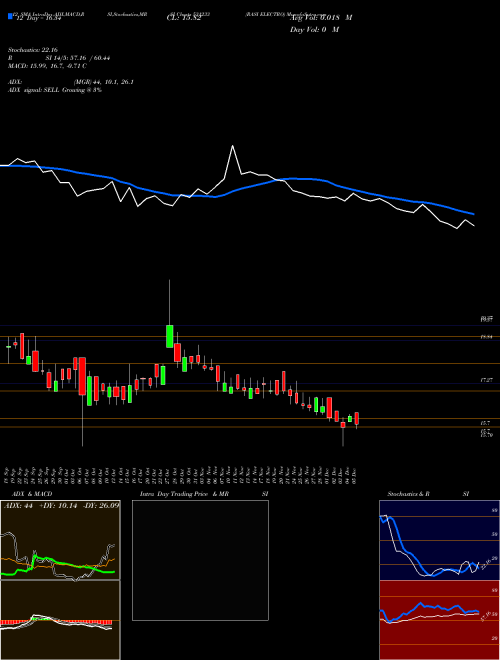Click the 'Avg Vol: 0.018 M' label
Image resolution: width=500 pixels, height=660 pixels.
321,18
